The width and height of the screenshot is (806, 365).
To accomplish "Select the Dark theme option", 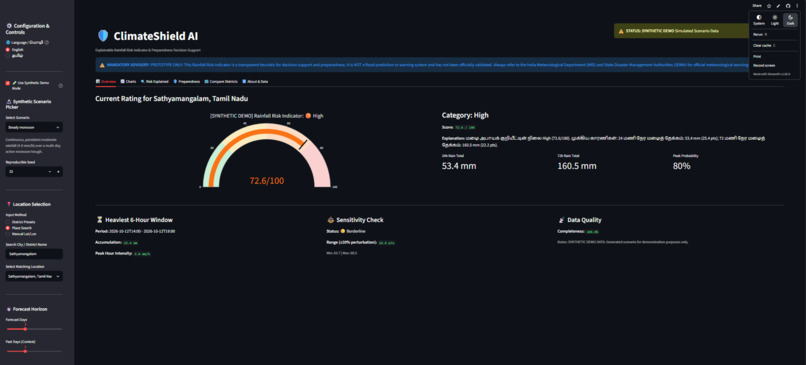I will (x=791, y=20).
